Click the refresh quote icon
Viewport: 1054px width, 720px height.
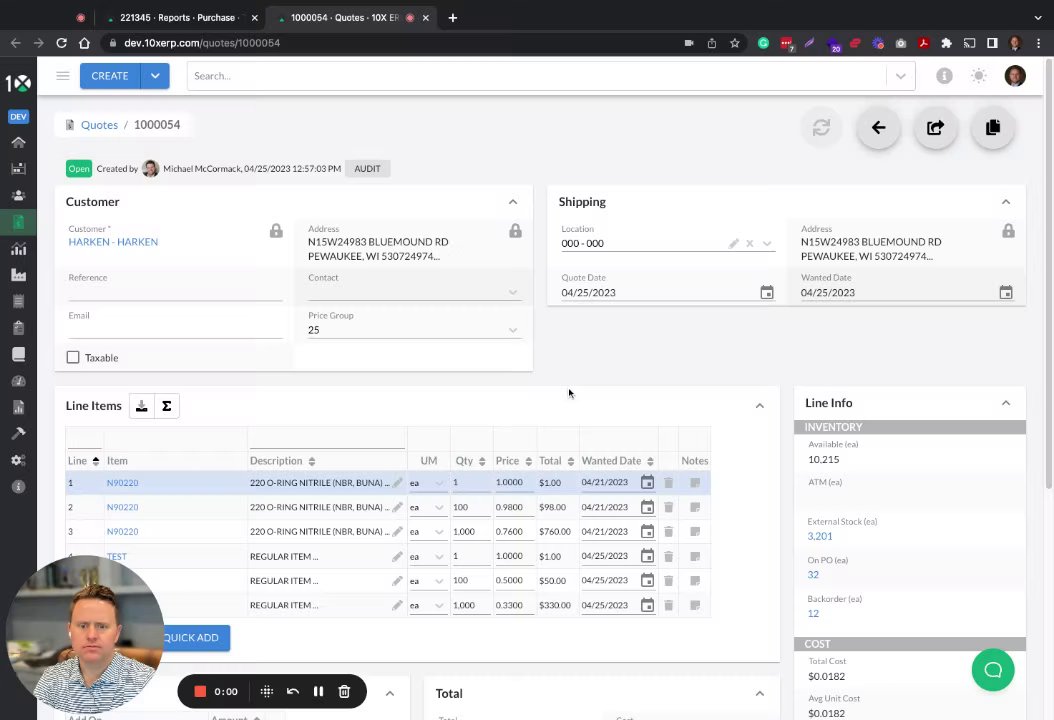pos(821,127)
